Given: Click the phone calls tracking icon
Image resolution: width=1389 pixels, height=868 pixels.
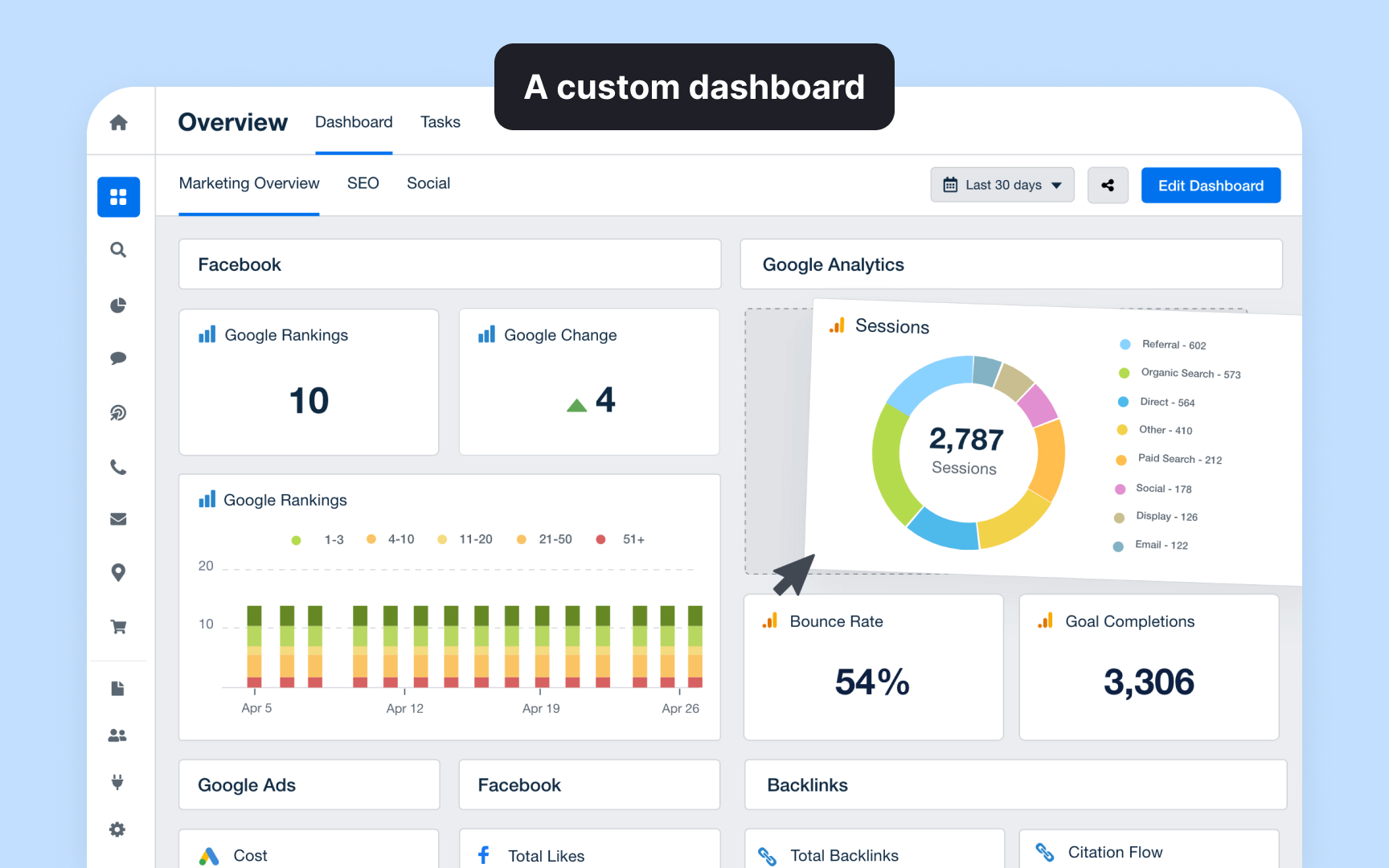Looking at the screenshot, I should (118, 467).
